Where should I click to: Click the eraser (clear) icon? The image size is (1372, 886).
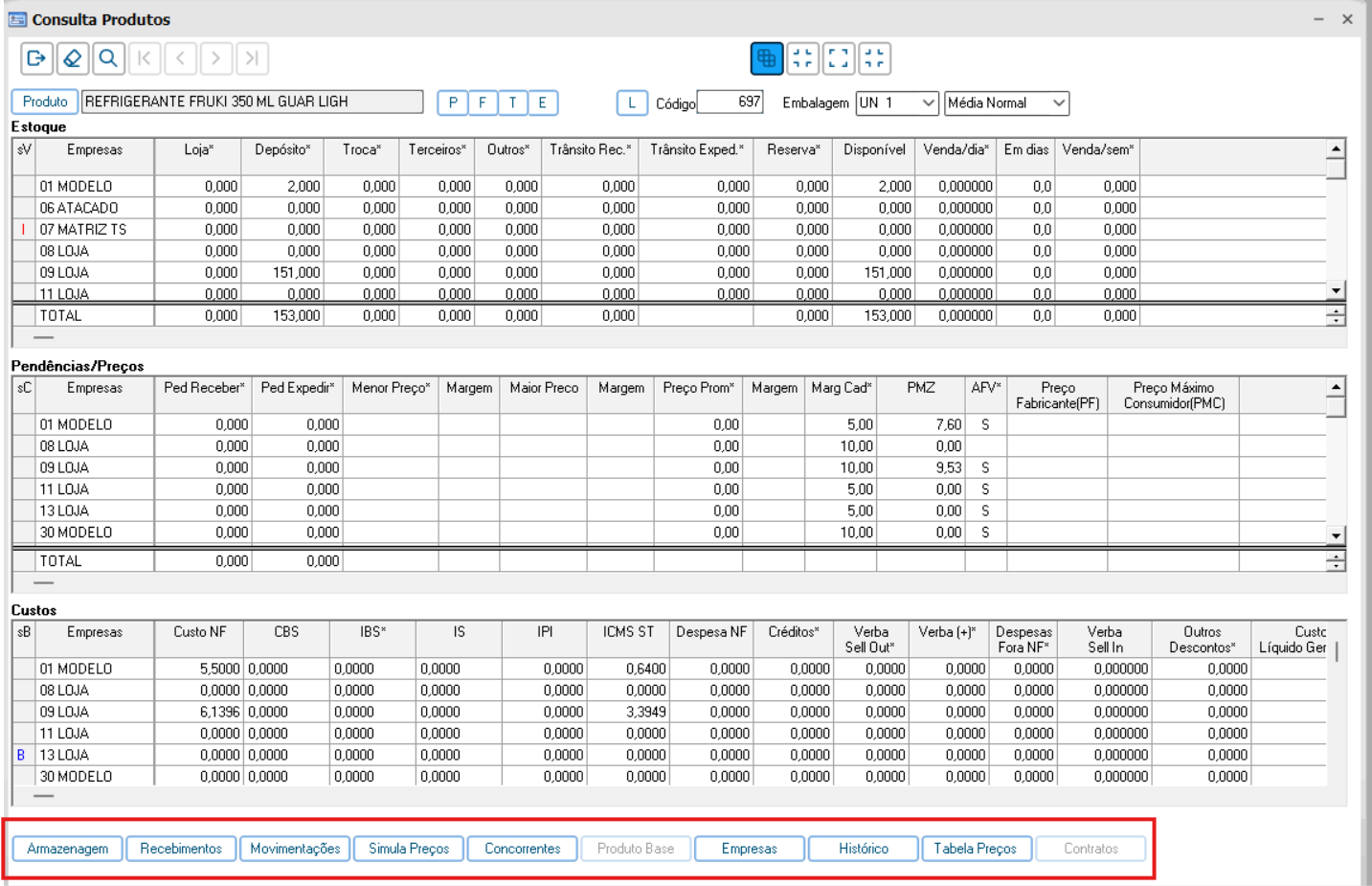pos(73,58)
